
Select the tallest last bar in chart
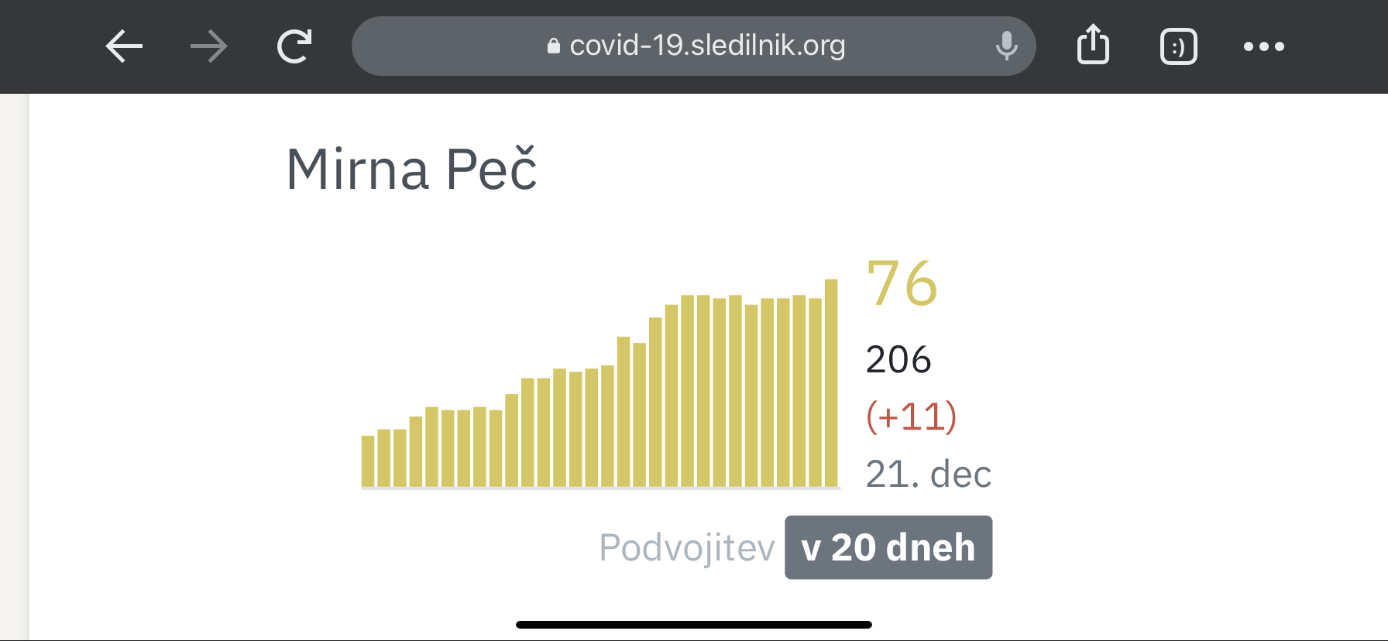[831, 383]
